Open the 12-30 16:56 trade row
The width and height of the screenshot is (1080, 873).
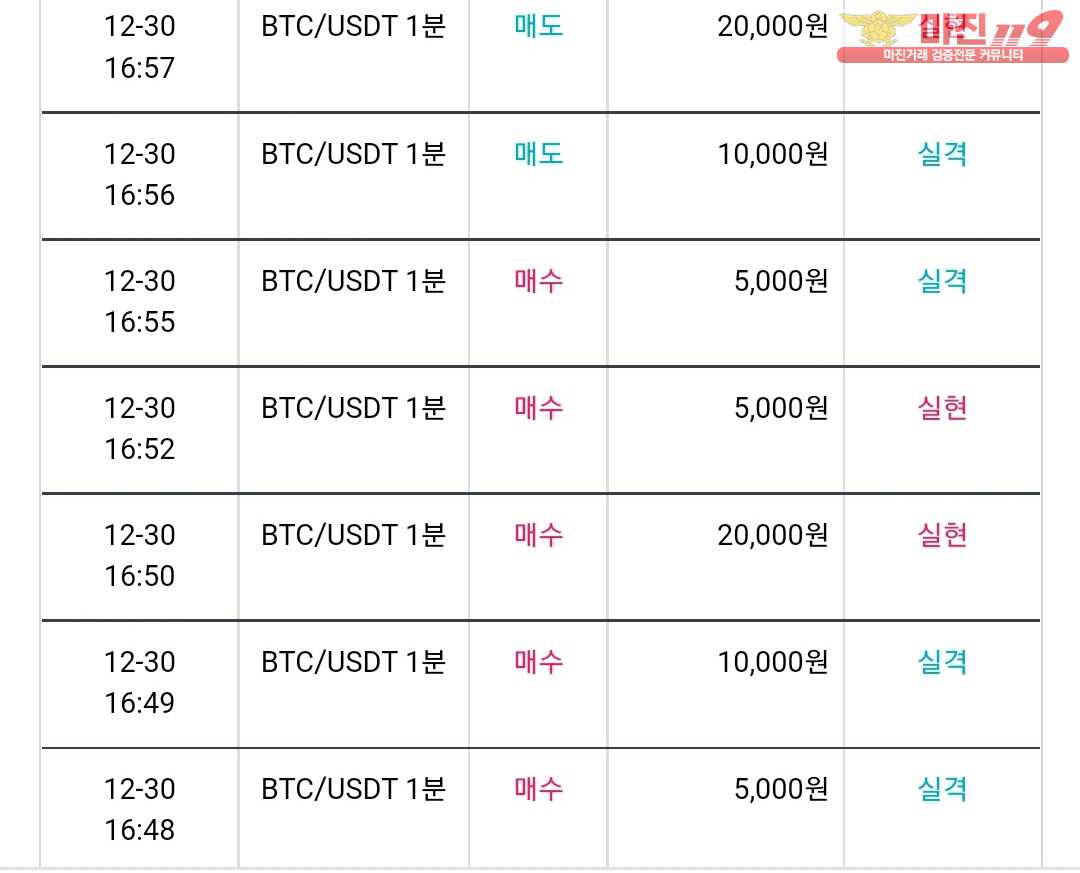(541, 176)
